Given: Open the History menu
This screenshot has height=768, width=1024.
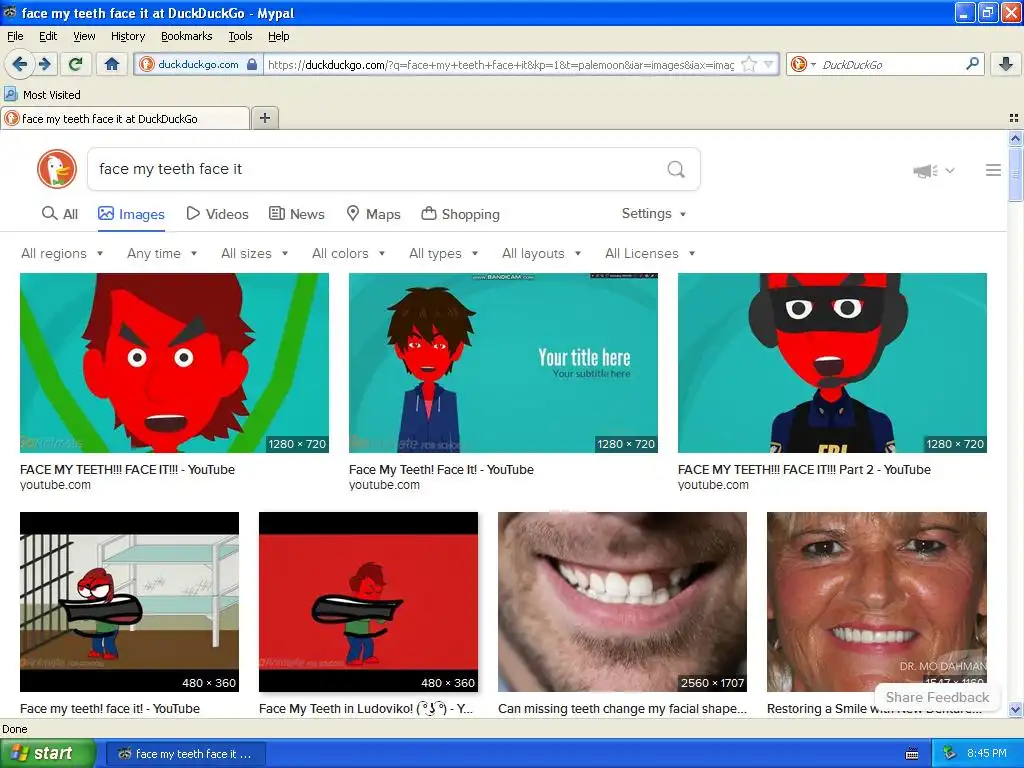Looking at the screenshot, I should click(128, 36).
